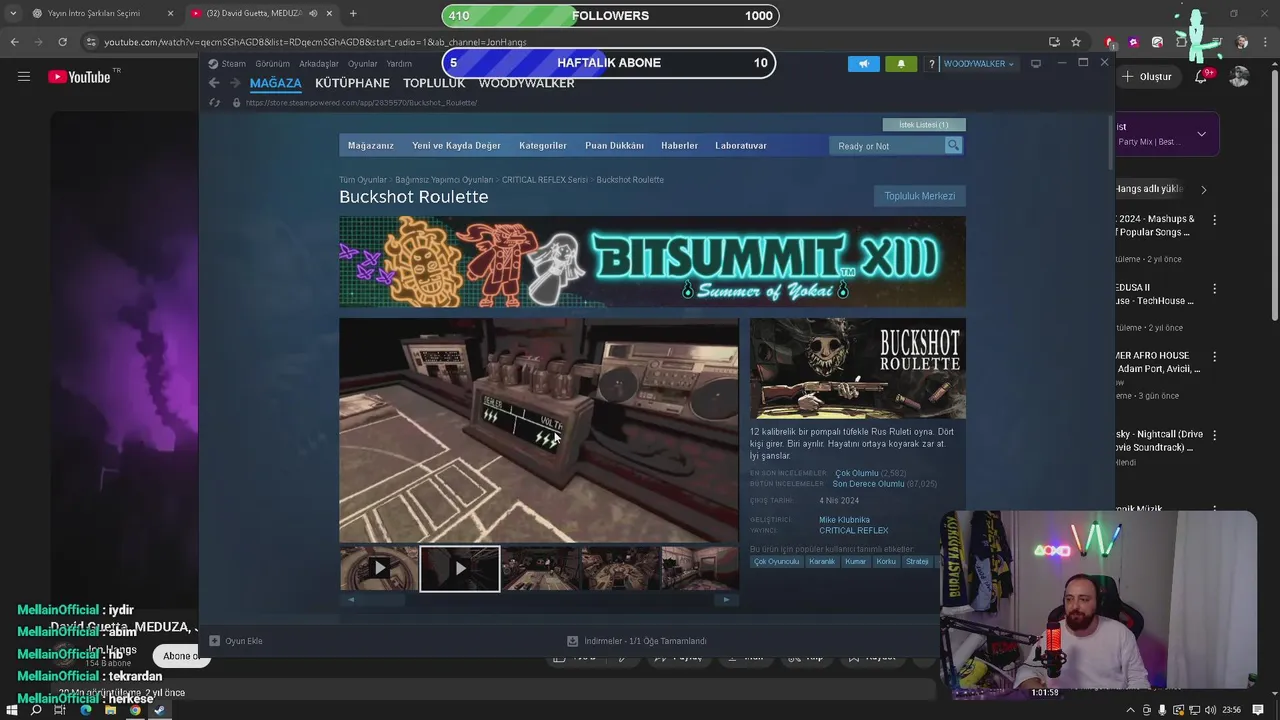Switch to the KÜTÜPHANE tab
Viewport: 1280px width, 720px height.
coord(352,83)
